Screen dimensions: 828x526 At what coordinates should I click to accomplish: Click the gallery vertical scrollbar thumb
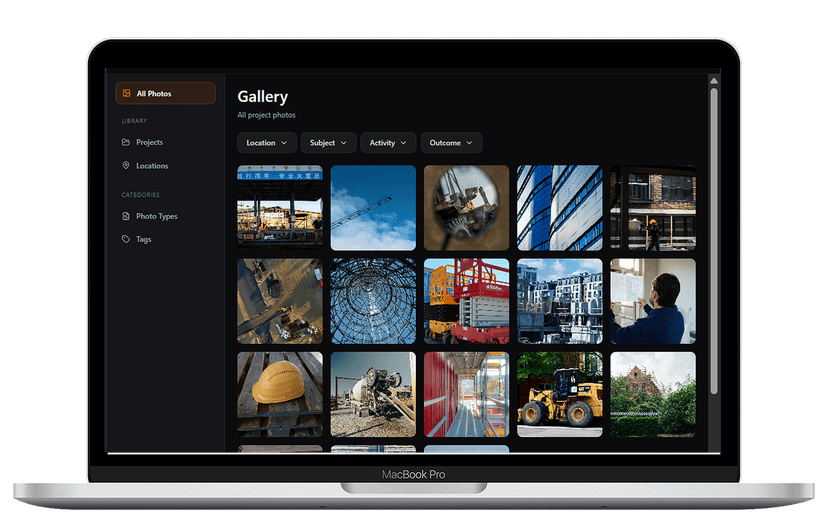[714, 241]
